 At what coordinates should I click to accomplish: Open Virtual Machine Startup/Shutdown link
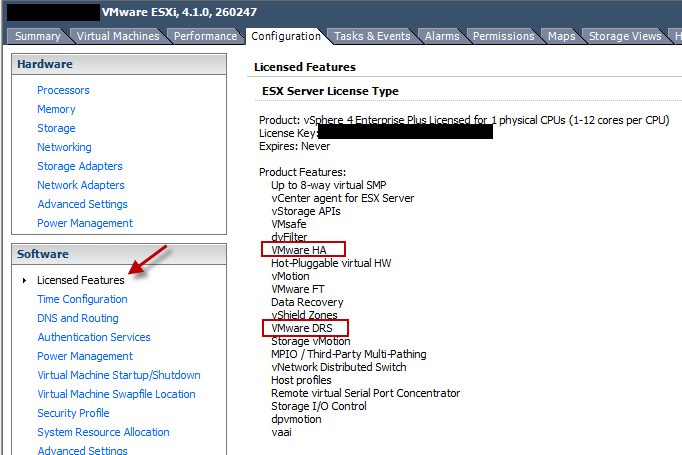119,375
